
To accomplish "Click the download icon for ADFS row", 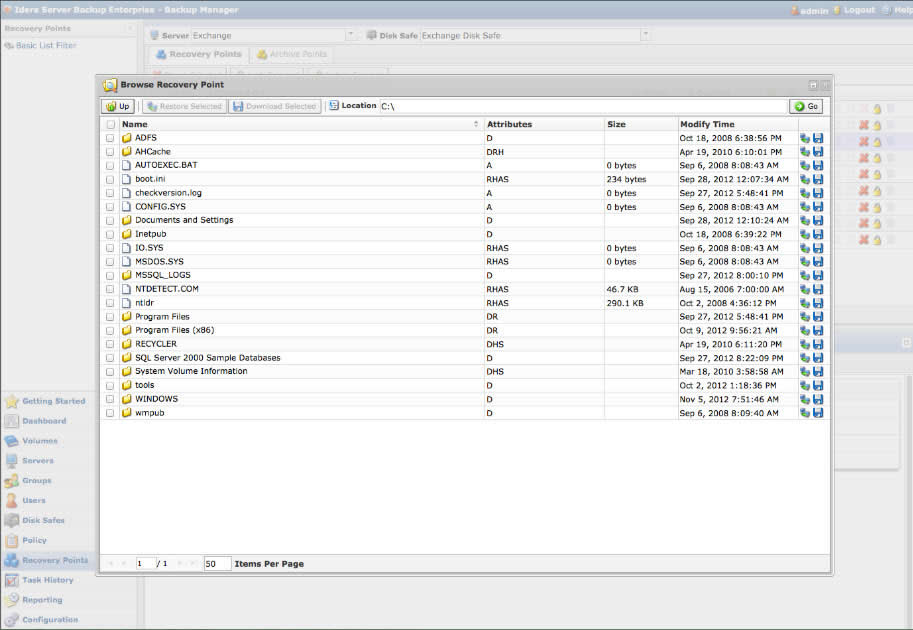I will point(818,138).
